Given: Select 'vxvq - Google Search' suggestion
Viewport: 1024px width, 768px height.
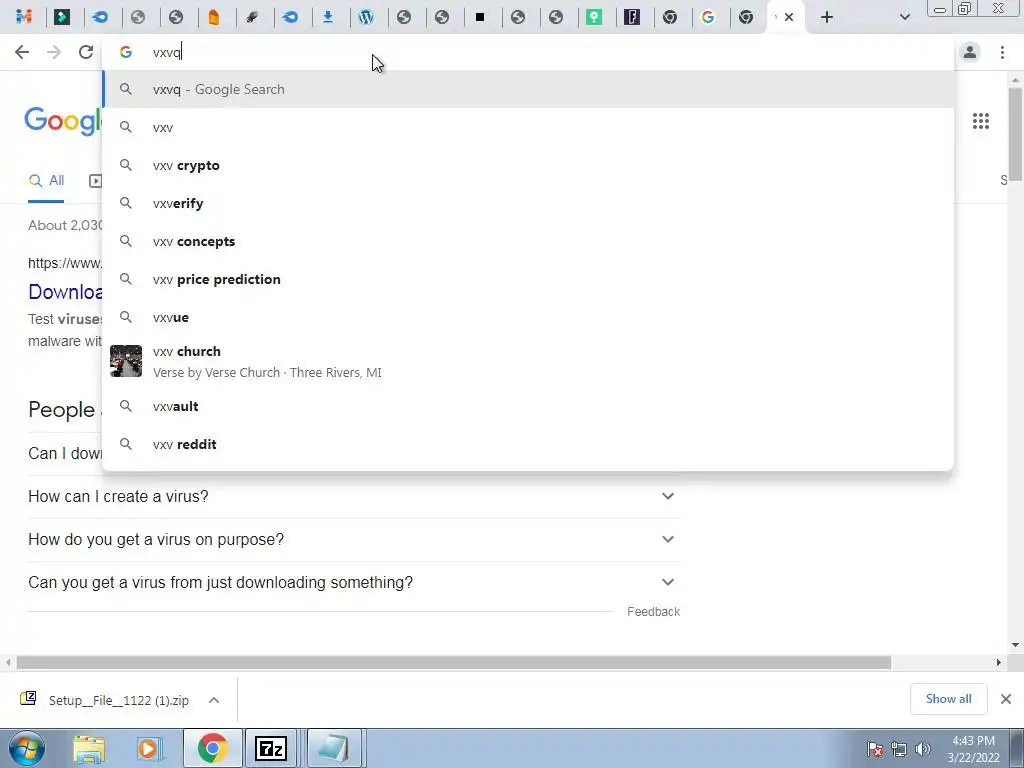Looking at the screenshot, I should (528, 89).
